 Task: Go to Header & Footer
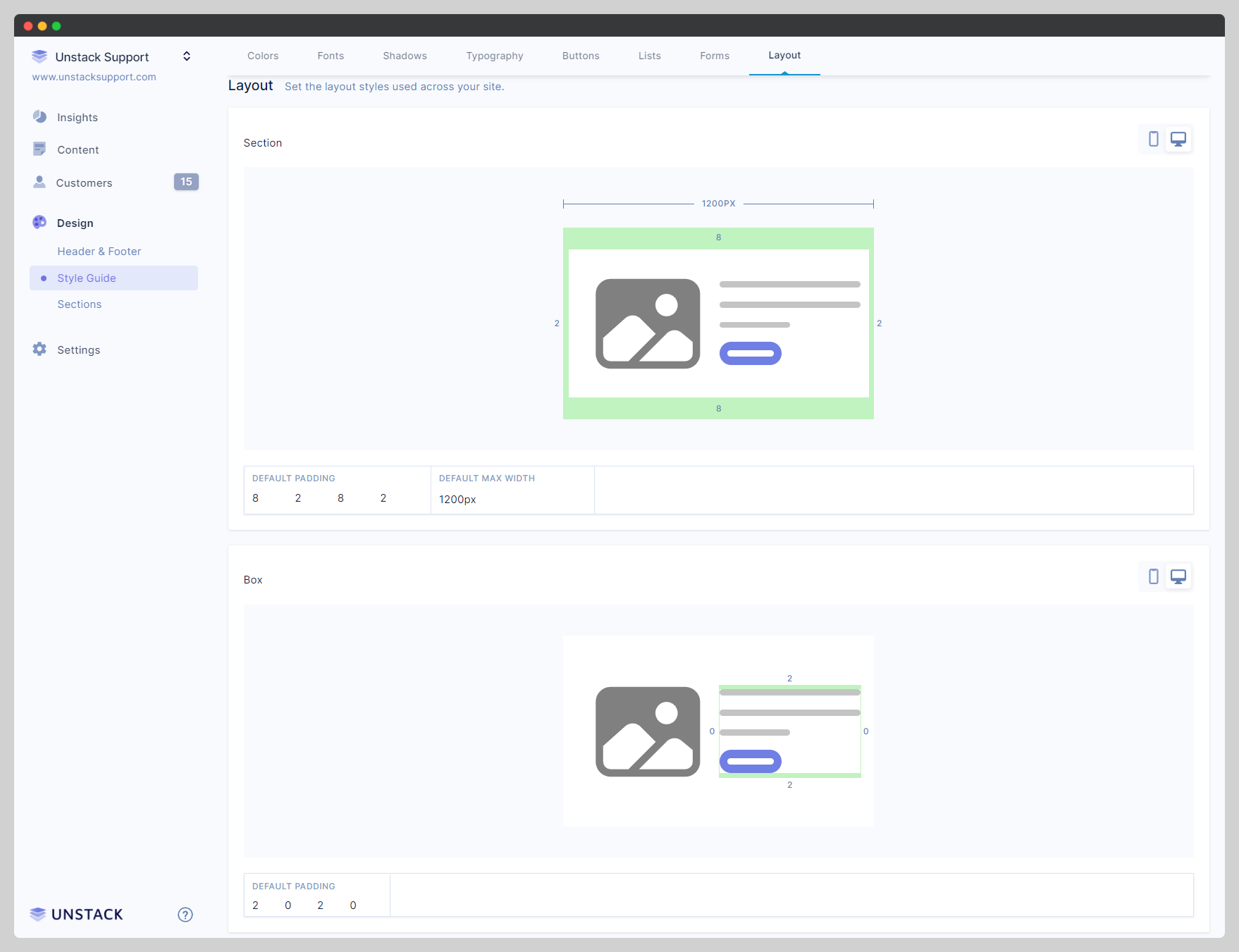click(x=99, y=252)
